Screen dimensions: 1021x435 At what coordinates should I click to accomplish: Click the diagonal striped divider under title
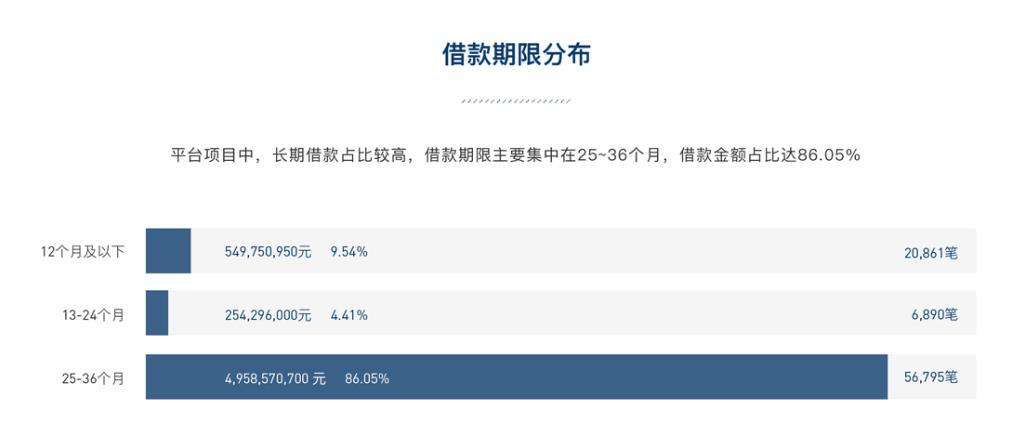(516, 102)
